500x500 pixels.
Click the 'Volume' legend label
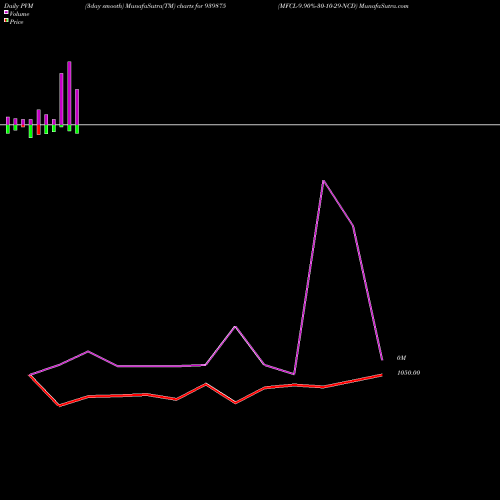[19, 14]
